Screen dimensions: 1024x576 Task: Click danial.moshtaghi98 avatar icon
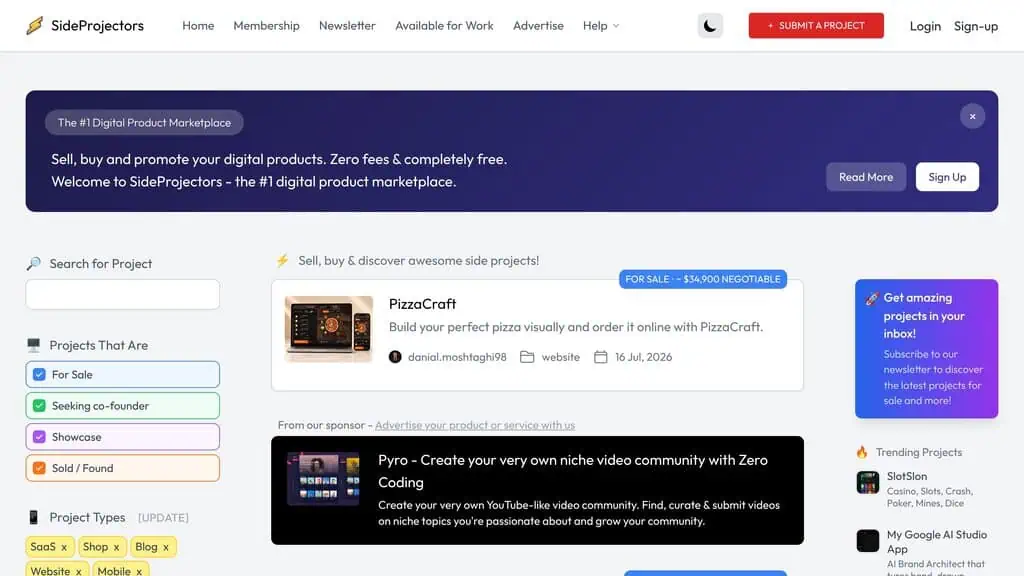point(395,357)
